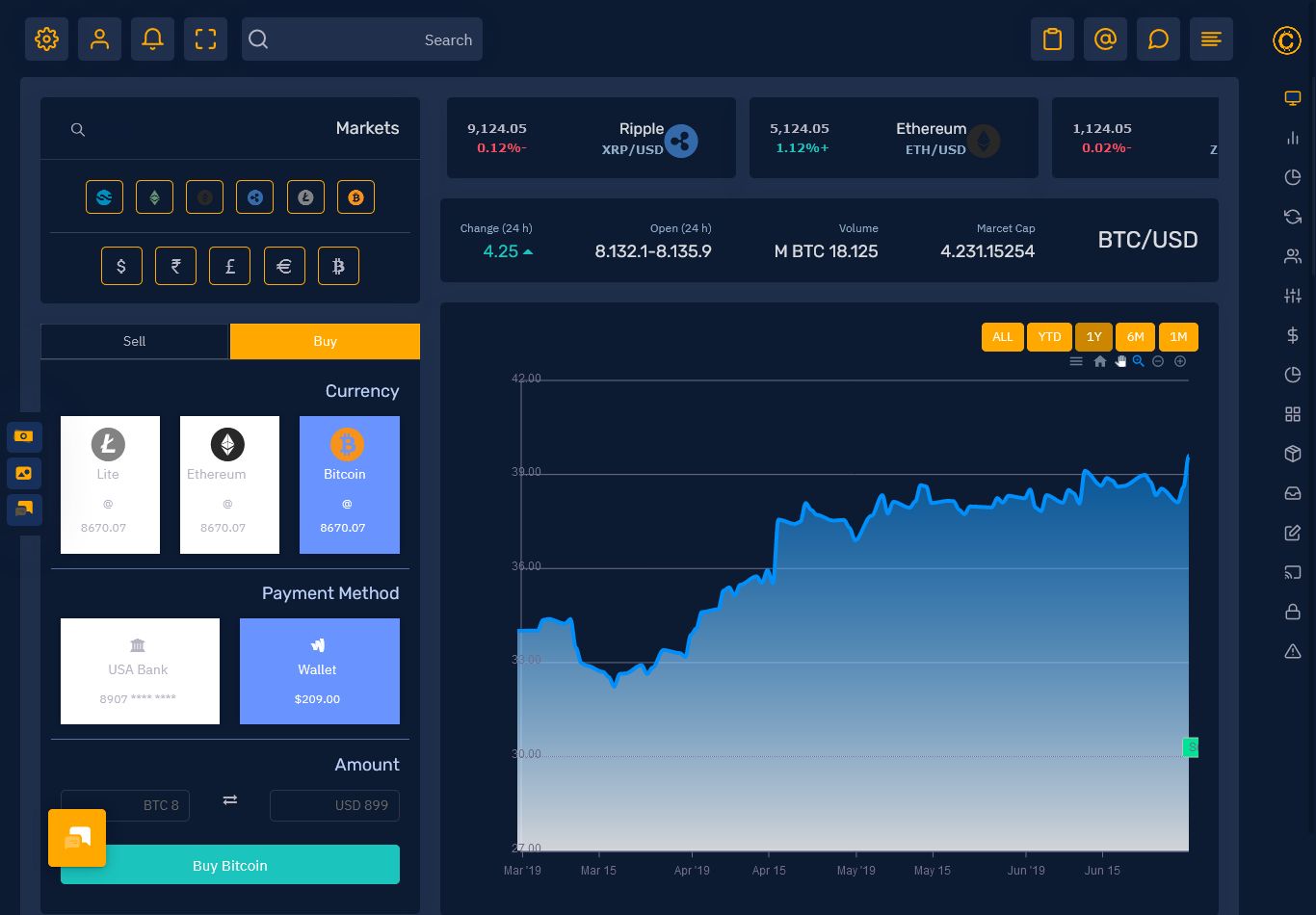Screen dimensions: 1316x915
Task: Select the Litecoin coin filter in Markets
Action: (x=305, y=197)
